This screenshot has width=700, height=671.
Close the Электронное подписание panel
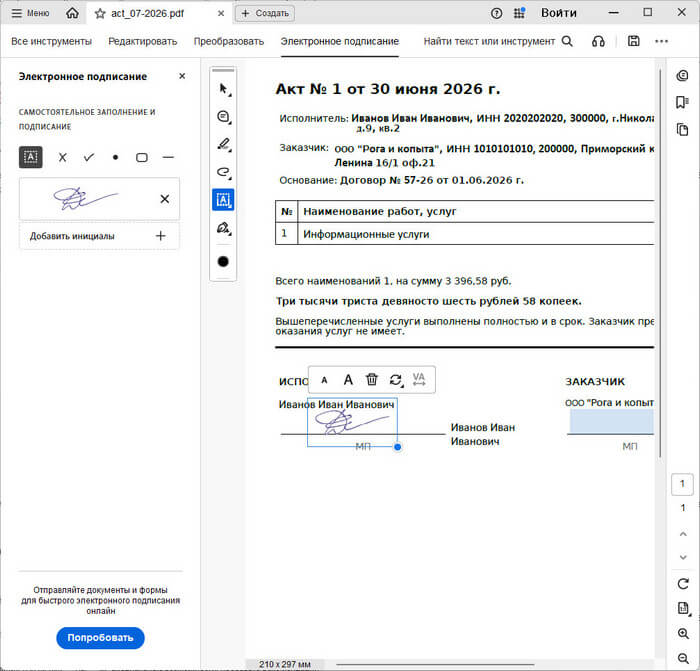pyautogui.click(x=182, y=76)
